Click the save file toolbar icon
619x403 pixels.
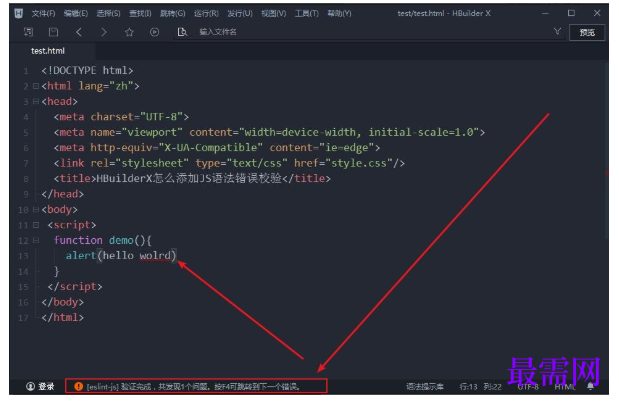(x=53, y=32)
